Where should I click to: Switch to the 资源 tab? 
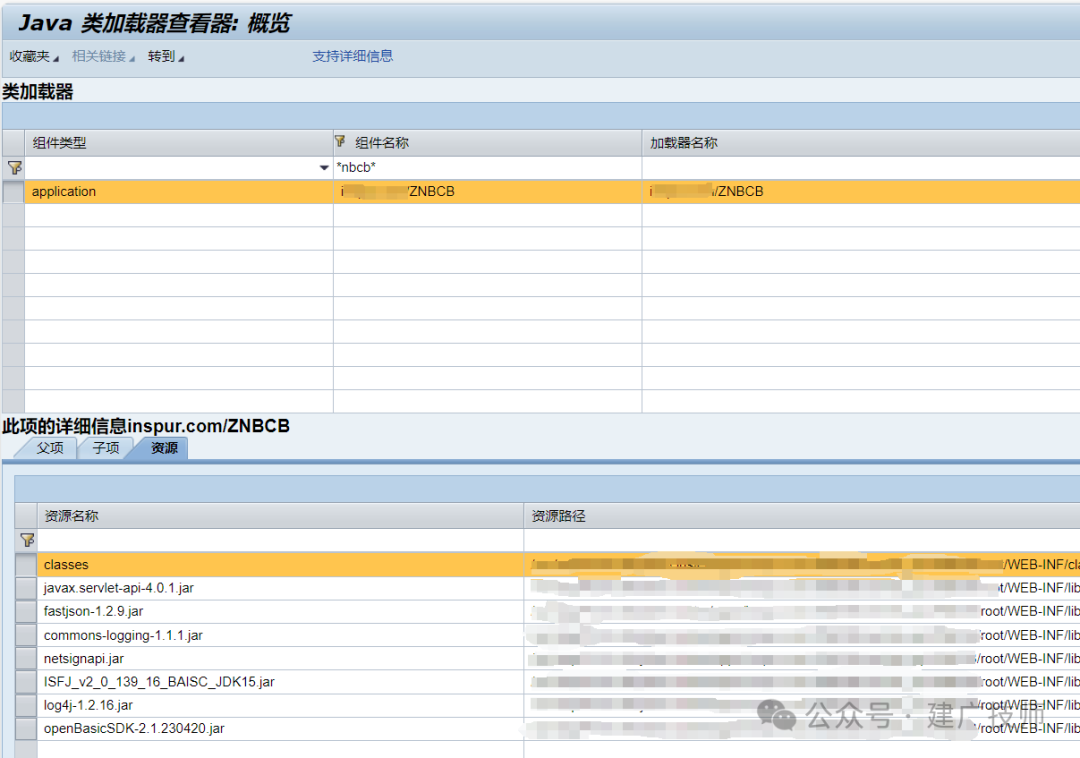coord(164,448)
